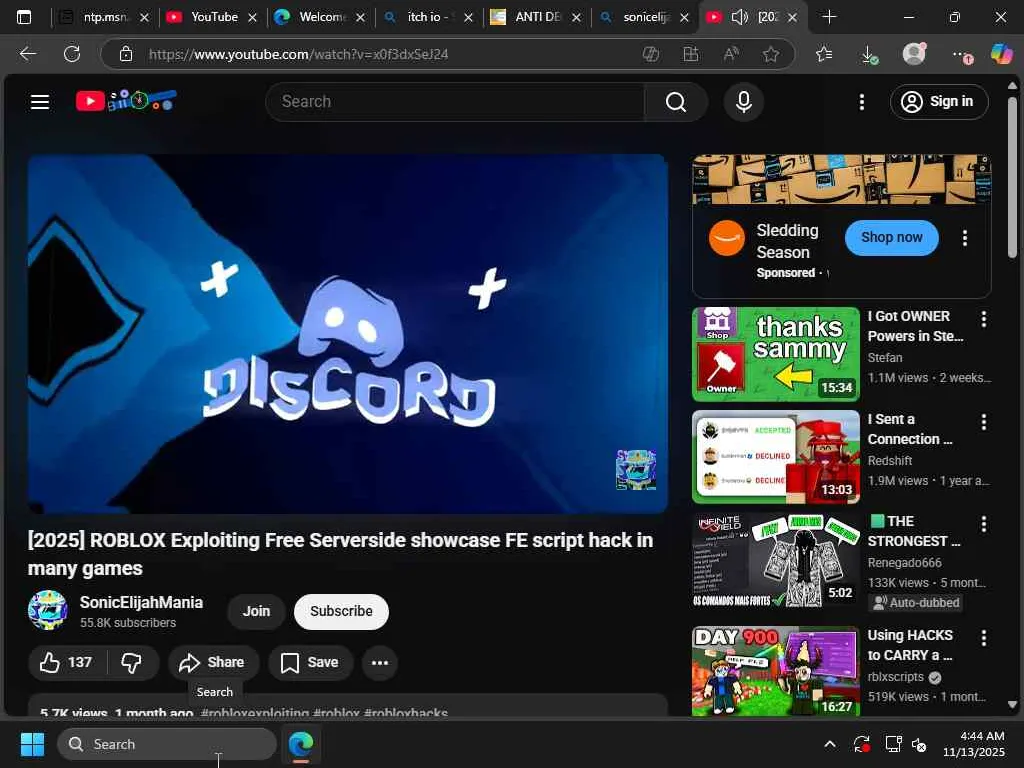
Task: View site information via the lock icon
Action: tap(126, 54)
